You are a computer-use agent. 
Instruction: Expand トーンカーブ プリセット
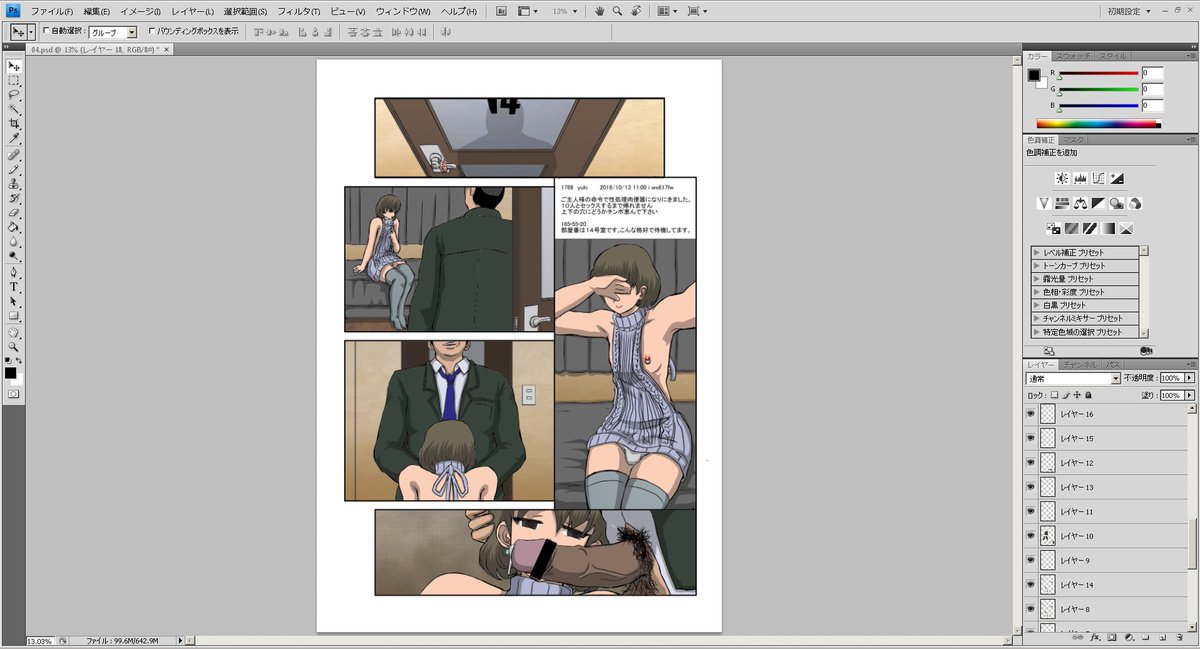1037,266
